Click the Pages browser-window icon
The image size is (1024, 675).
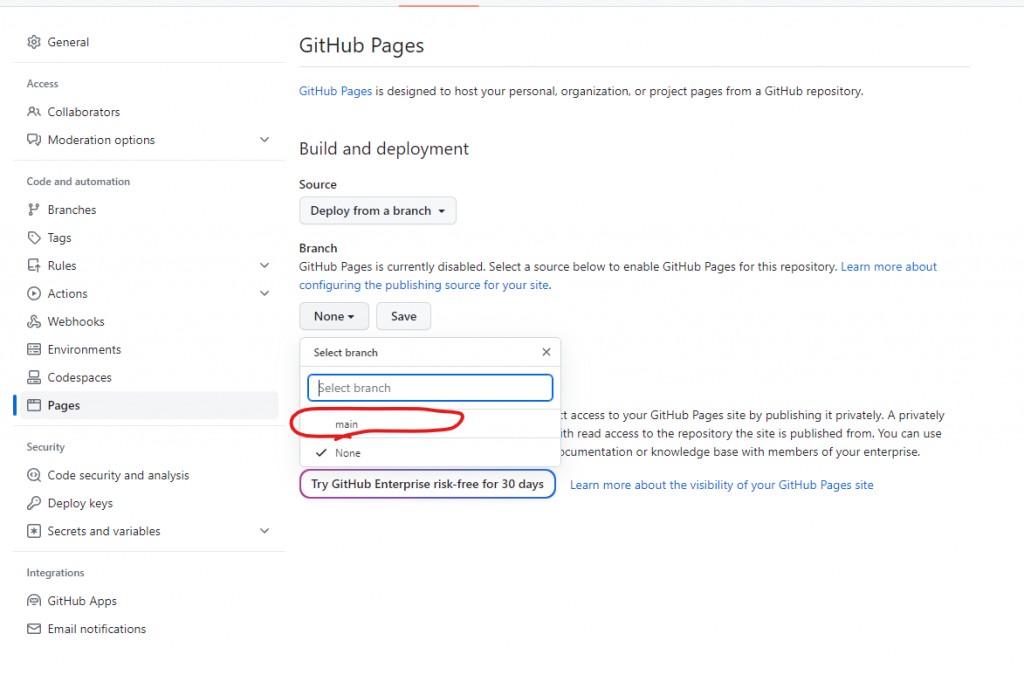pos(34,405)
